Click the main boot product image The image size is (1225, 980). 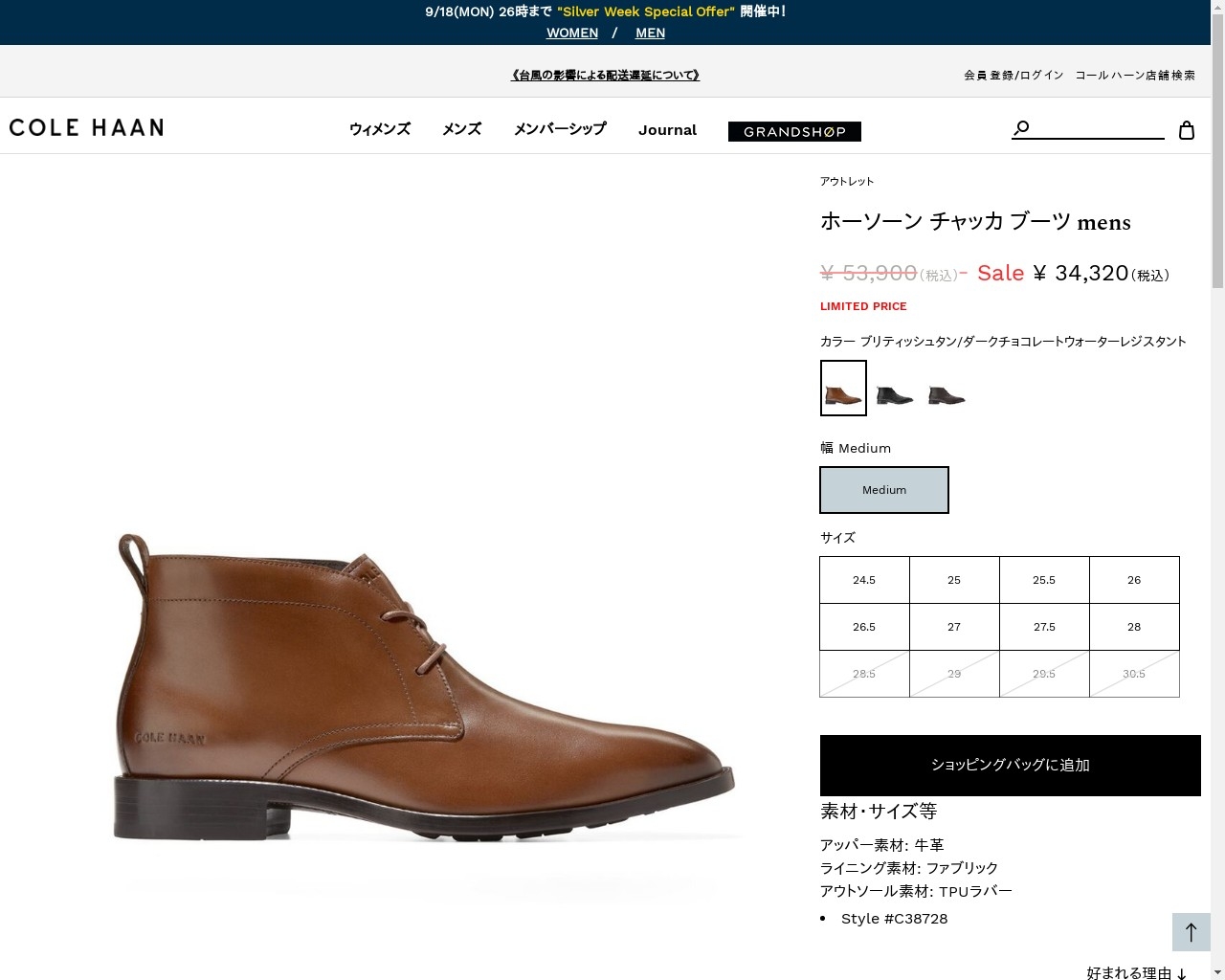tap(425, 689)
